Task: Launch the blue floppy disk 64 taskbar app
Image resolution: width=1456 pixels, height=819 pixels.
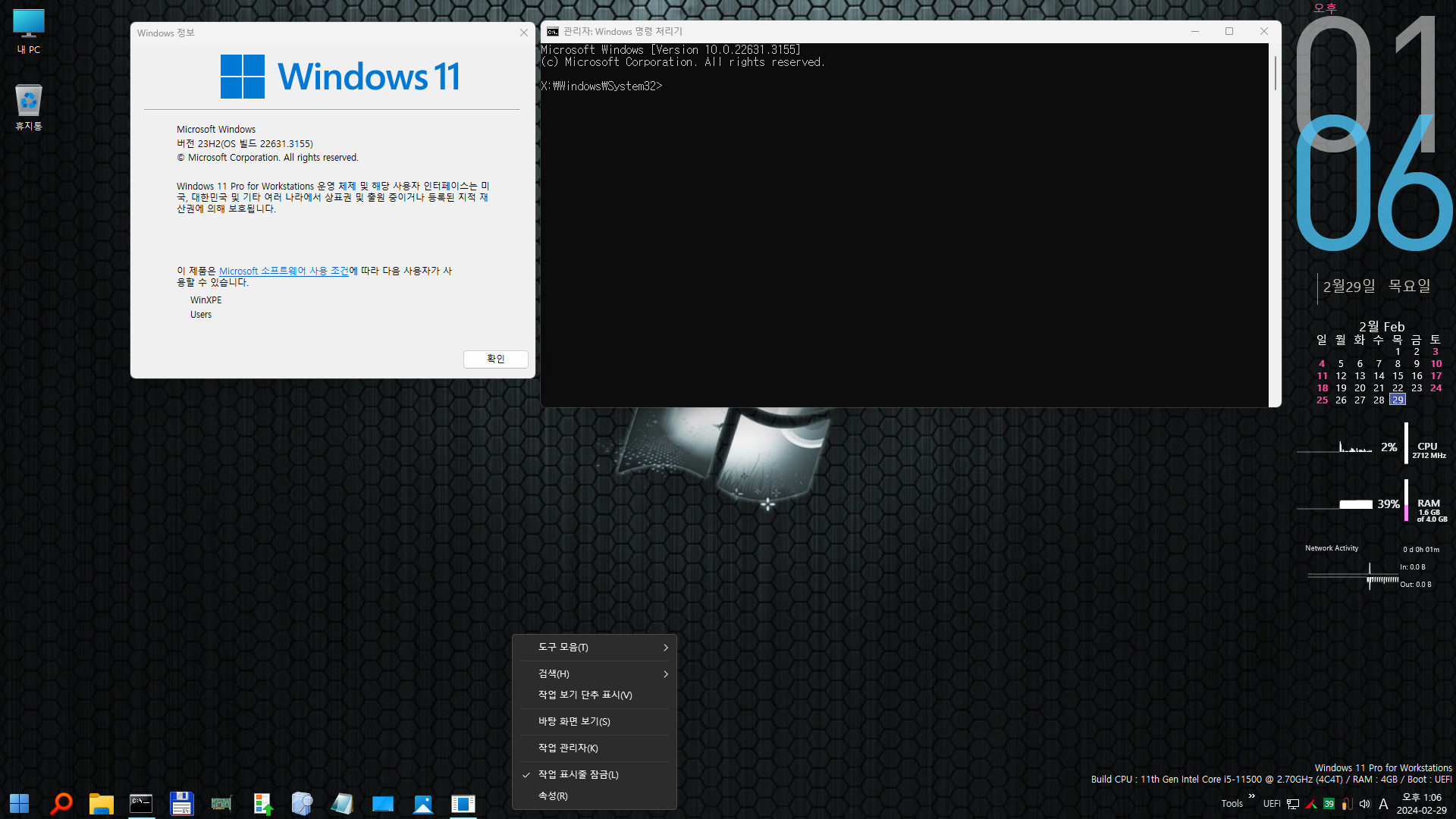Action: click(181, 803)
